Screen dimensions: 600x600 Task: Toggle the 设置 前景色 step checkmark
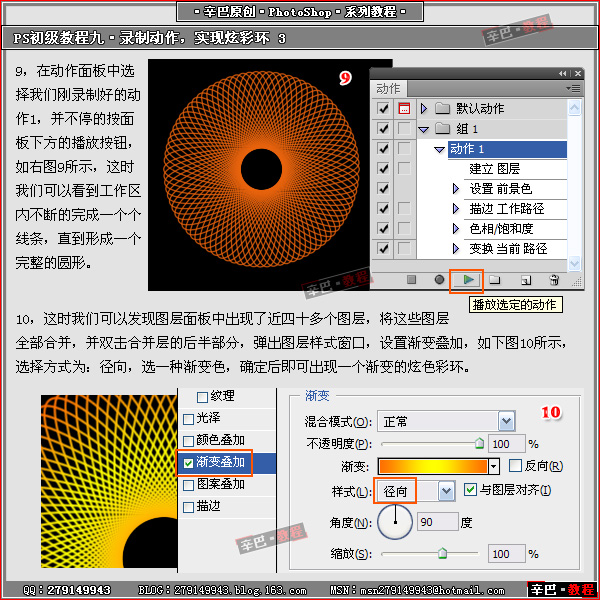coord(383,189)
